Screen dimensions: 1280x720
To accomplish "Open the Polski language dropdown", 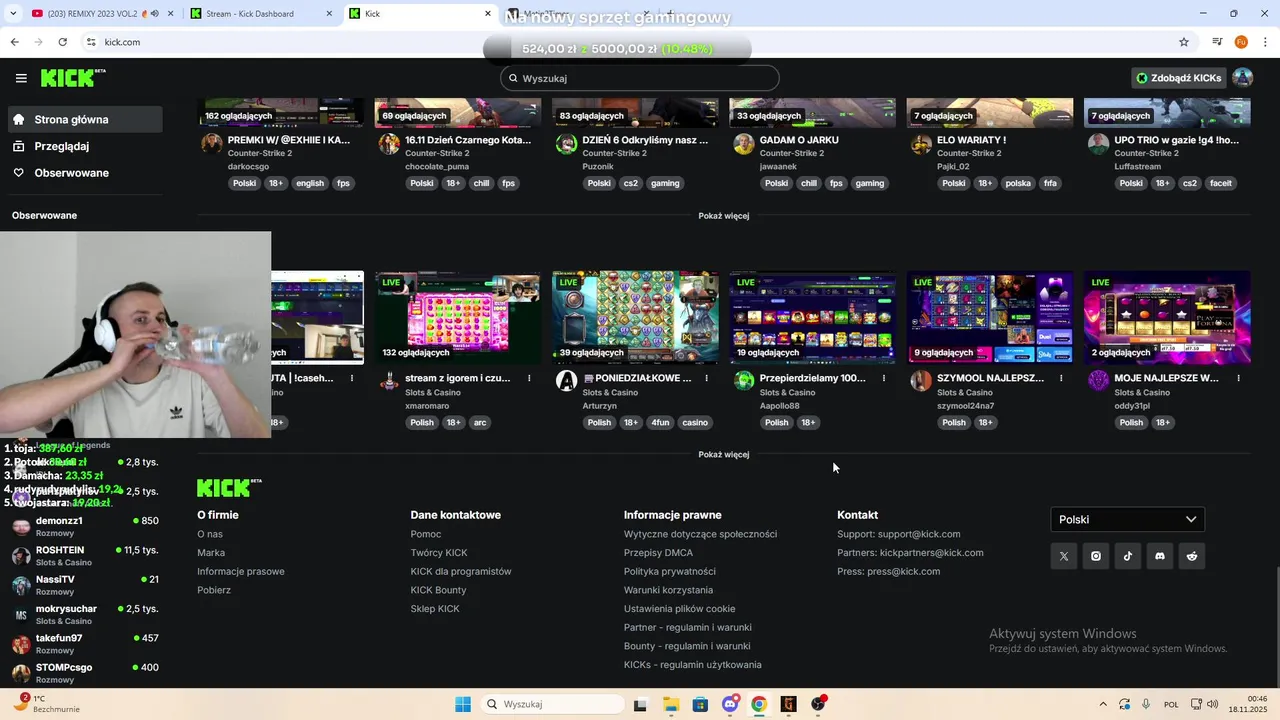I will (x=1127, y=519).
